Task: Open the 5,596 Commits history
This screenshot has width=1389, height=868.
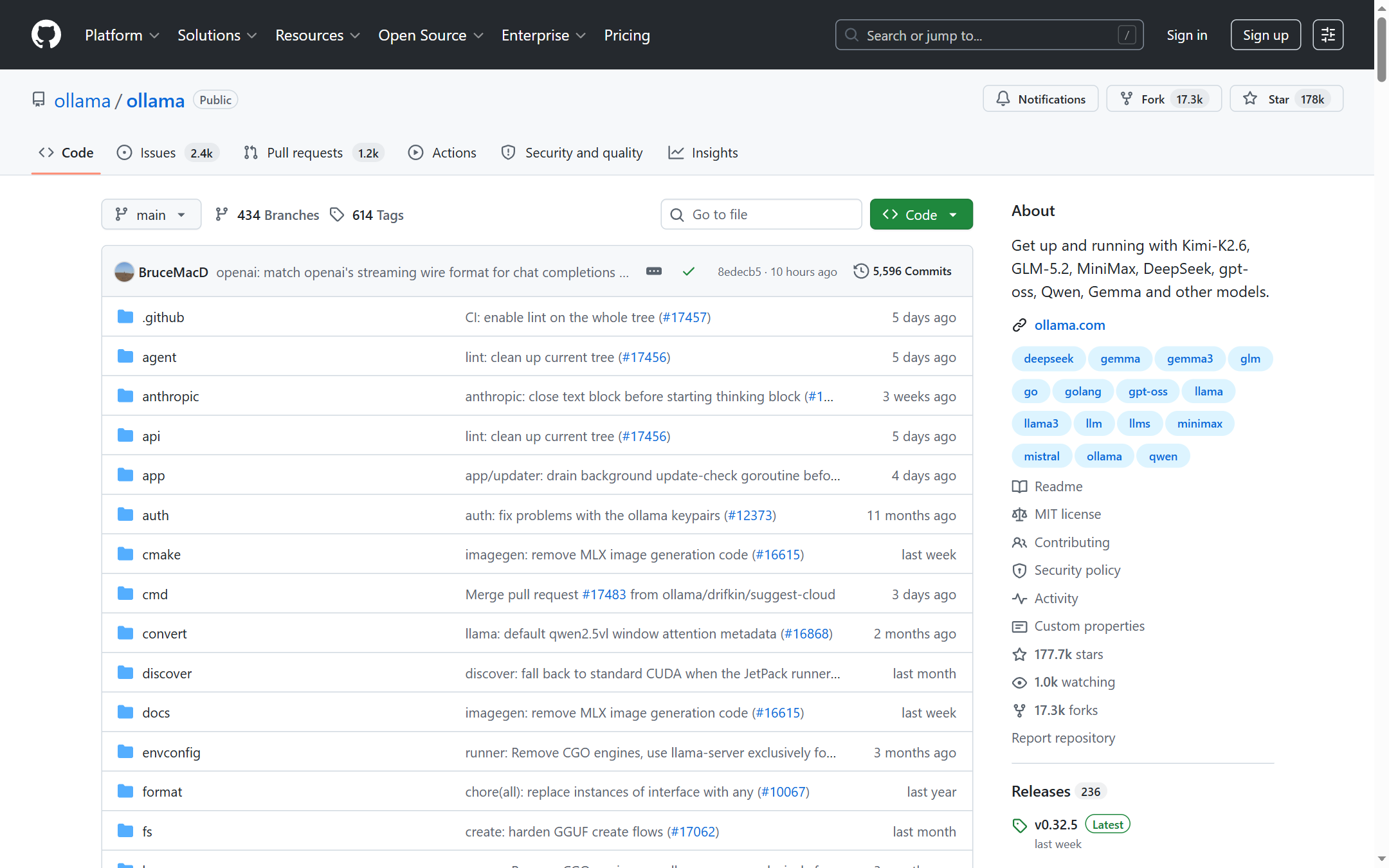Action: click(903, 271)
